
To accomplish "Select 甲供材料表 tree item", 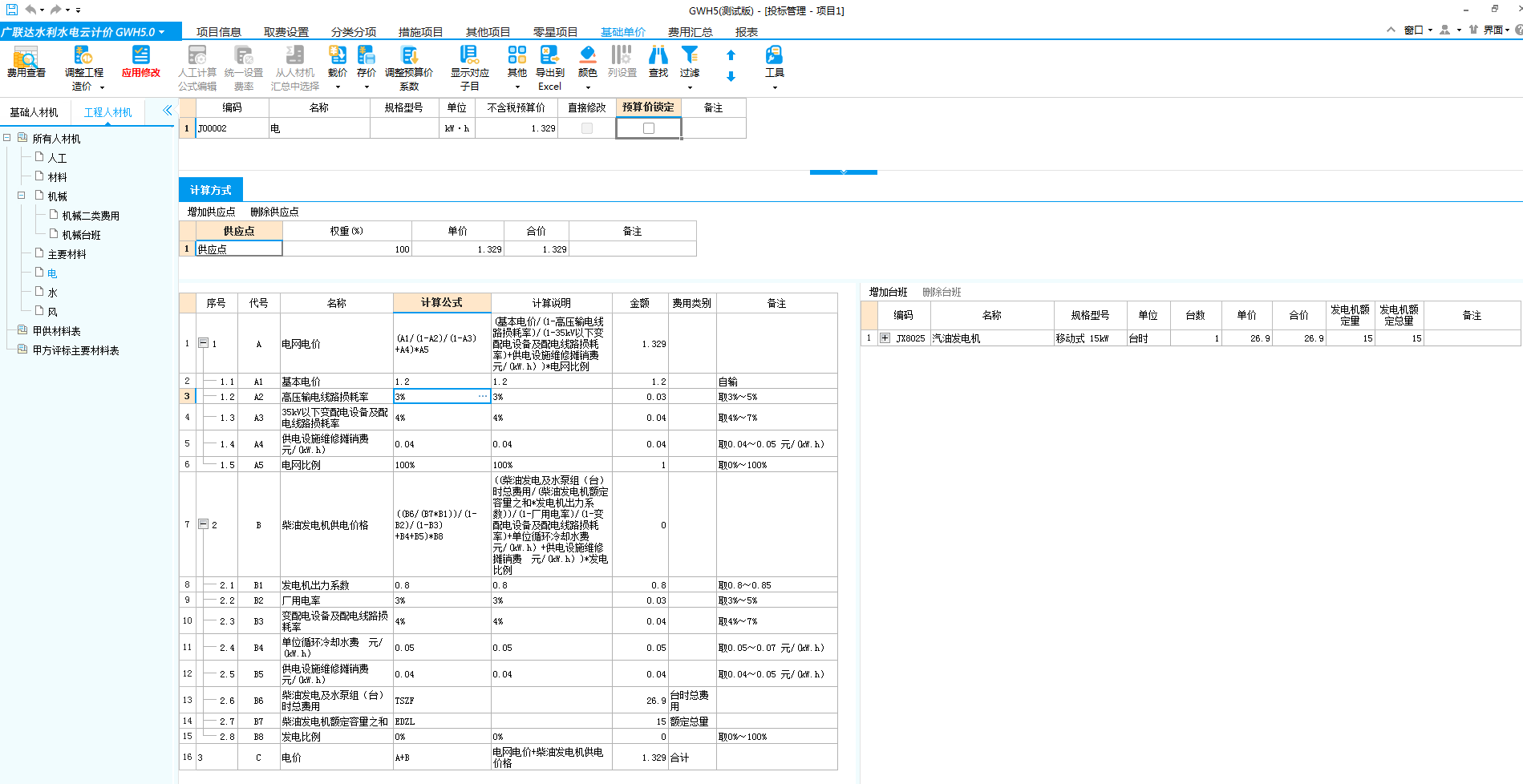I will (x=56, y=331).
